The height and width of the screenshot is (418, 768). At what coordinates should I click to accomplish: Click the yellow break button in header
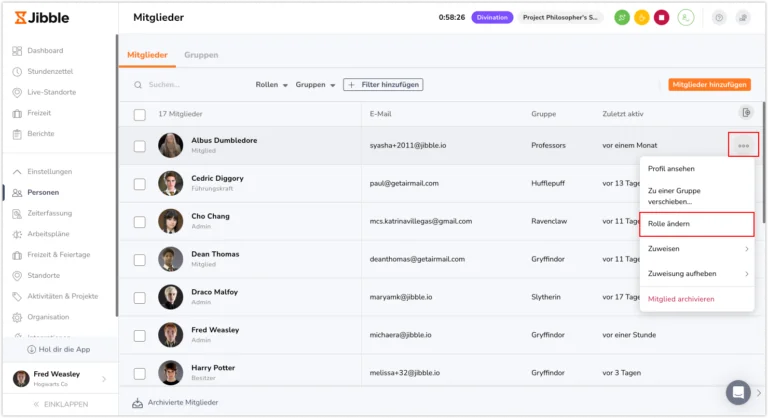pos(642,18)
